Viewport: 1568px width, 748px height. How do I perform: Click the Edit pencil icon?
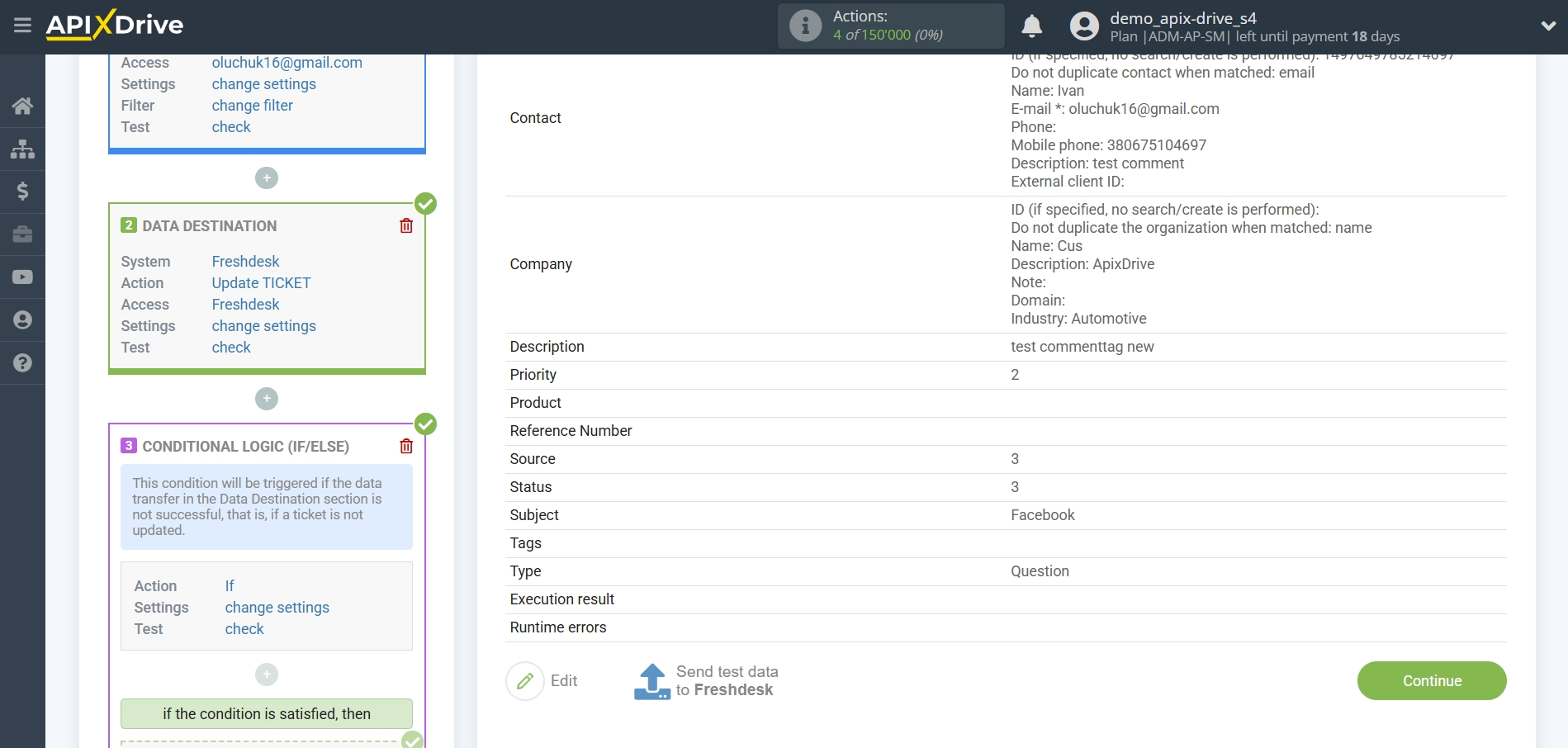coord(525,681)
